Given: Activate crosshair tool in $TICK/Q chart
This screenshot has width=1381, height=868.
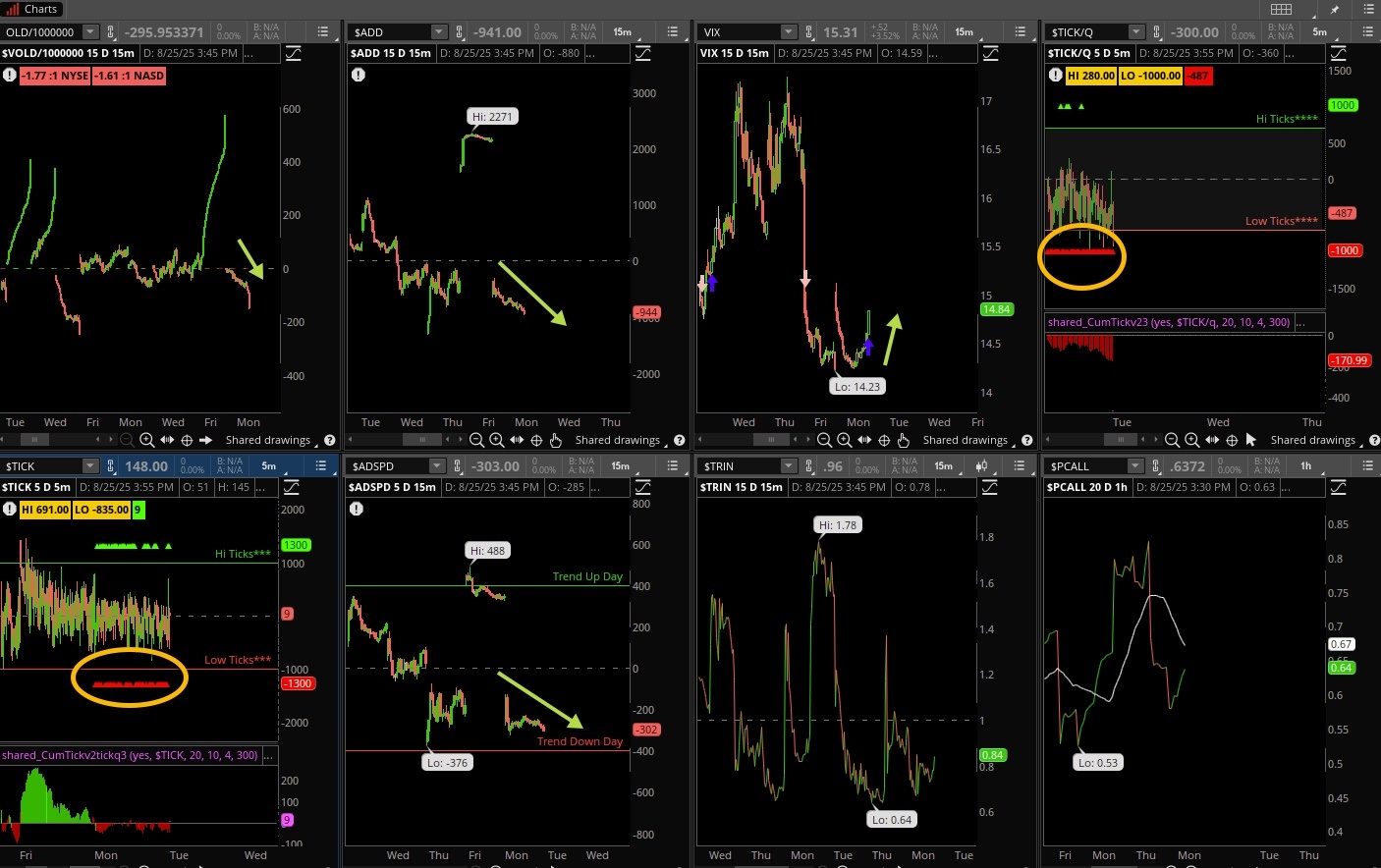Looking at the screenshot, I should click(1232, 440).
